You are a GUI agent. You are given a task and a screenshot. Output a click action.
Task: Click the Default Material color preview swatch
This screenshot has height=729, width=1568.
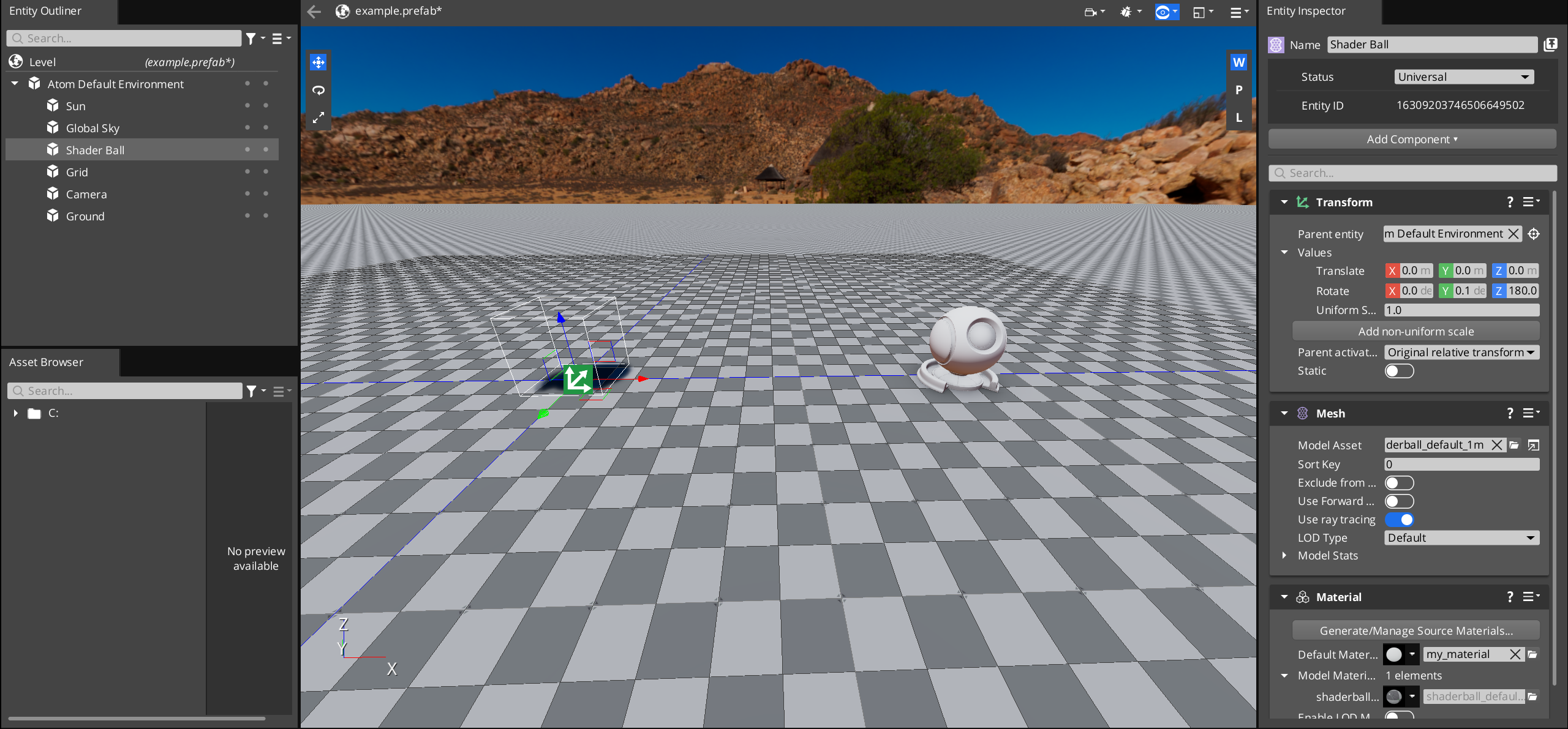1394,654
